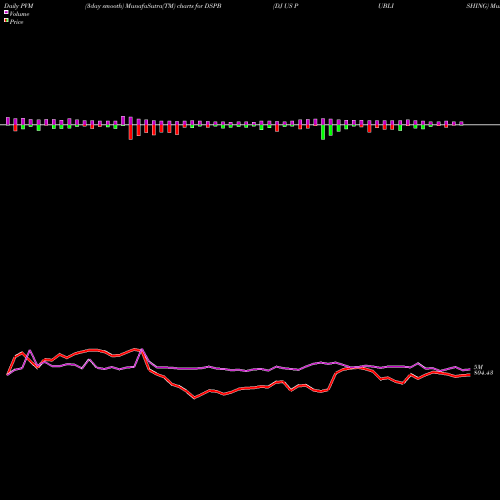
Task: Click the 'Volume' legend label
Action: click(x=19, y=14)
